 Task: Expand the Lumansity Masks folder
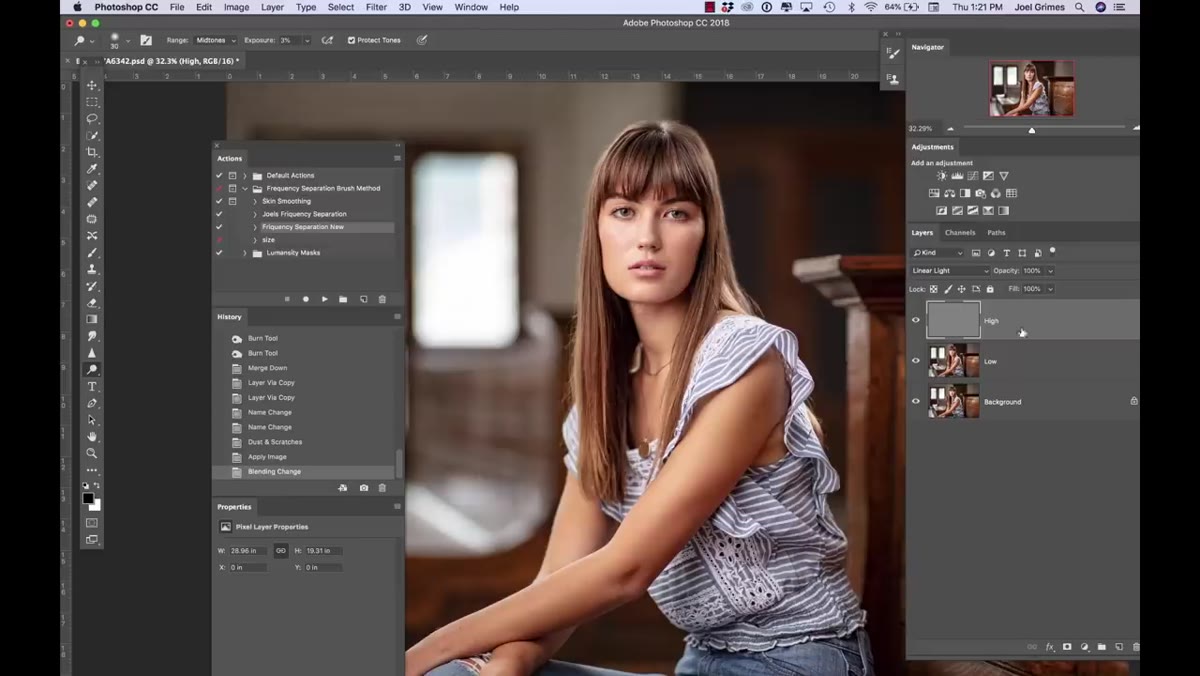coord(244,253)
